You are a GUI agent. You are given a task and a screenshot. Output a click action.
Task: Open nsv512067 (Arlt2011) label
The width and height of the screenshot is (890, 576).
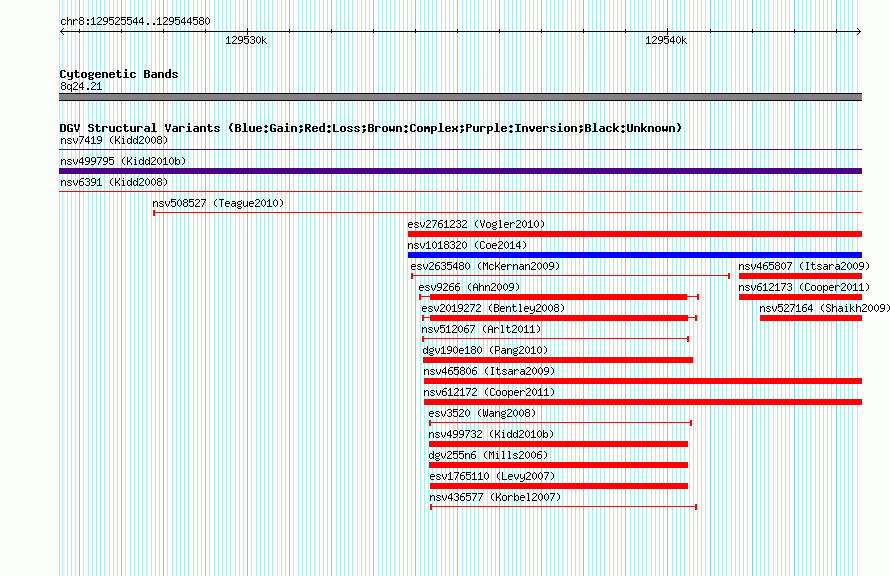(481, 329)
